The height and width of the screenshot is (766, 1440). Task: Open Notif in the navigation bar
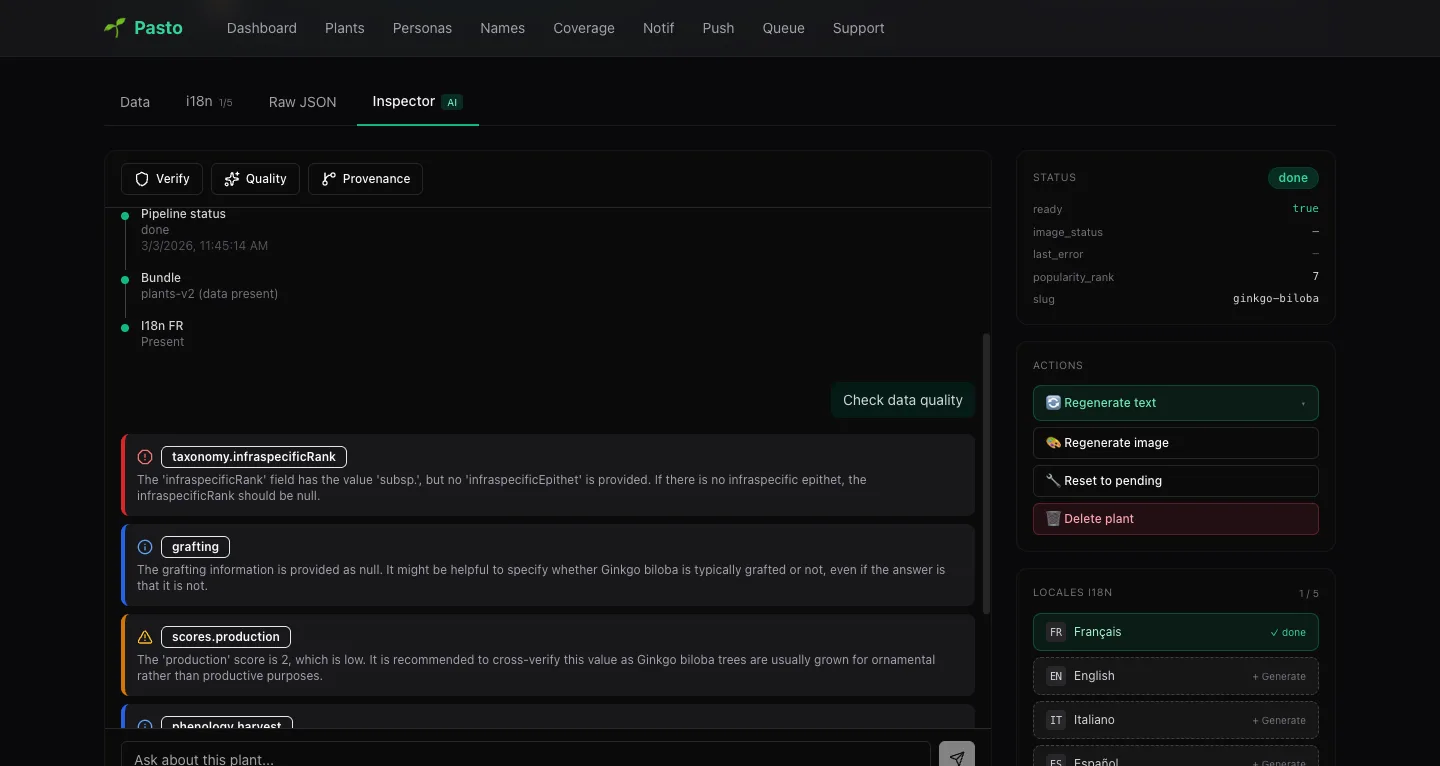659,28
